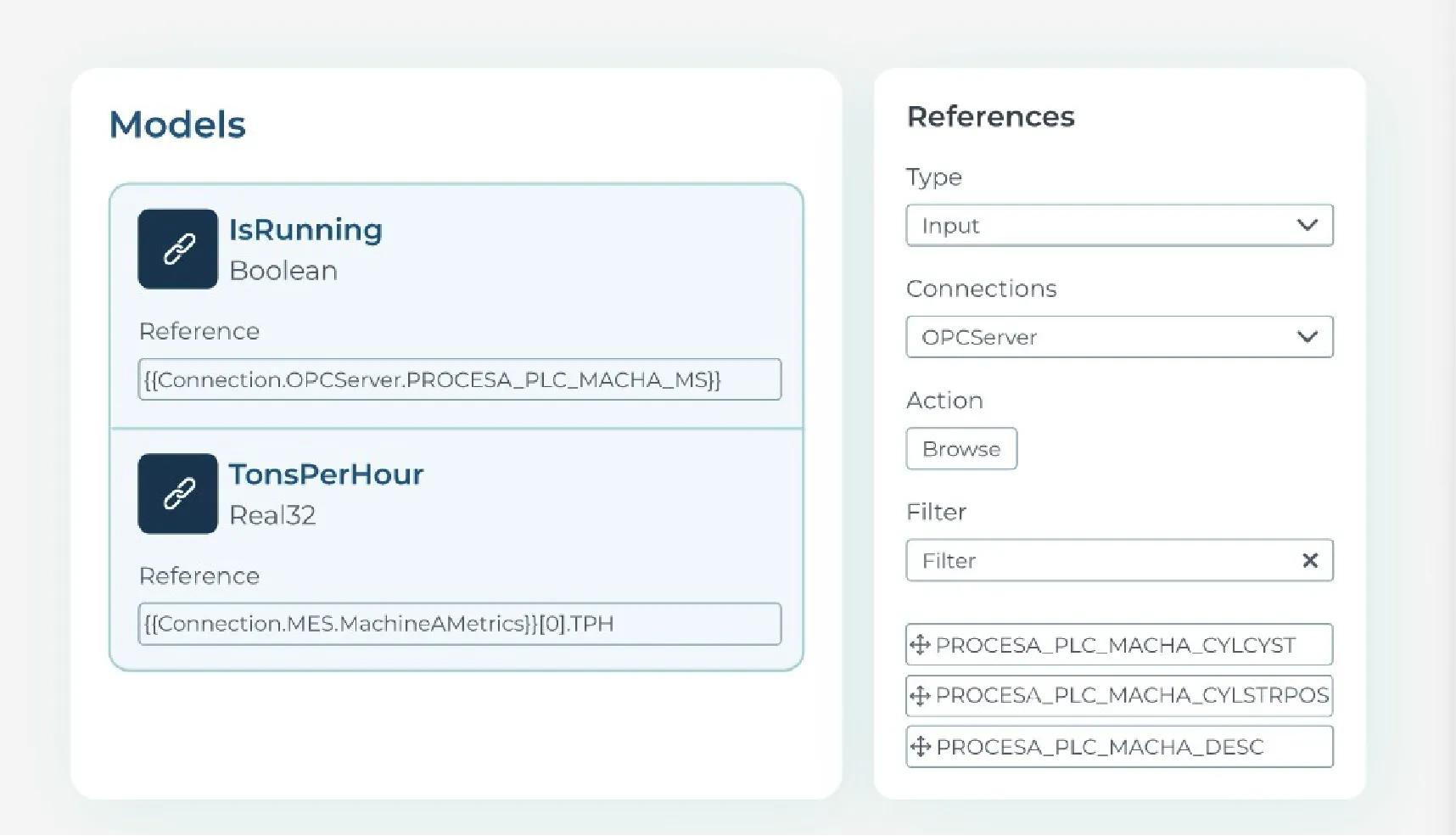Click the IsRunning Reference field
The image size is (1456, 836).
[459, 379]
